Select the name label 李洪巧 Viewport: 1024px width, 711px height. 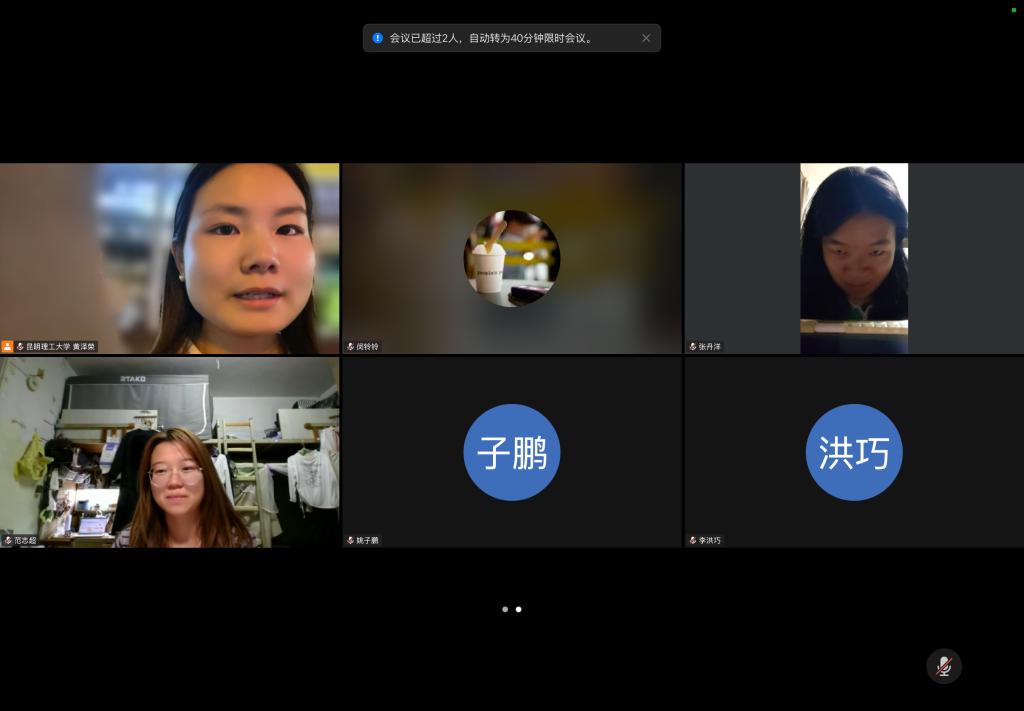[x=710, y=541]
